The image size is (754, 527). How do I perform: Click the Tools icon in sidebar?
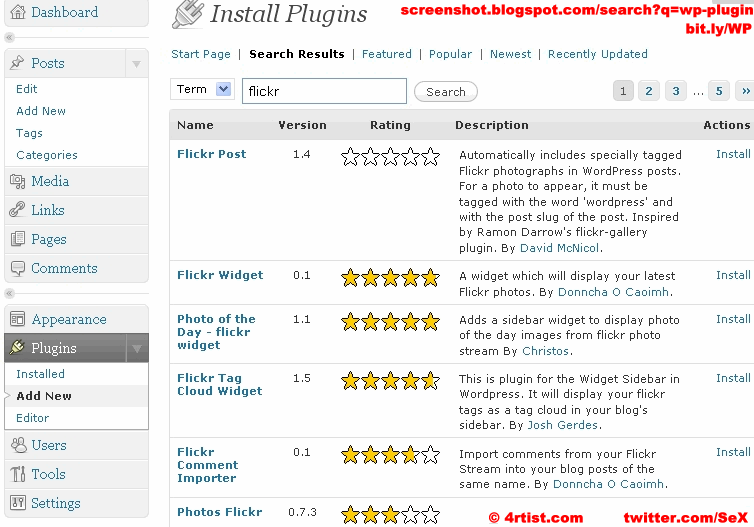[x=18, y=474]
